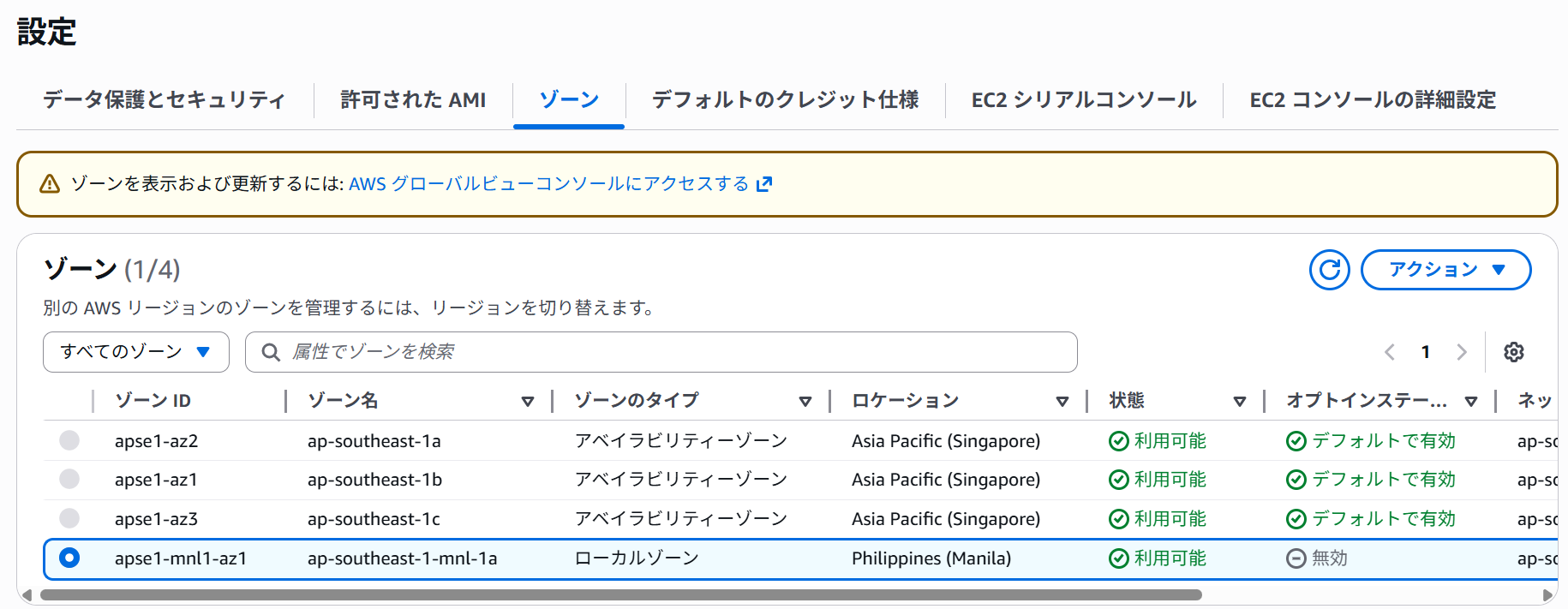
Task: Click デフォルトで有効 check icon for apse1-az3
Action: tap(1296, 519)
